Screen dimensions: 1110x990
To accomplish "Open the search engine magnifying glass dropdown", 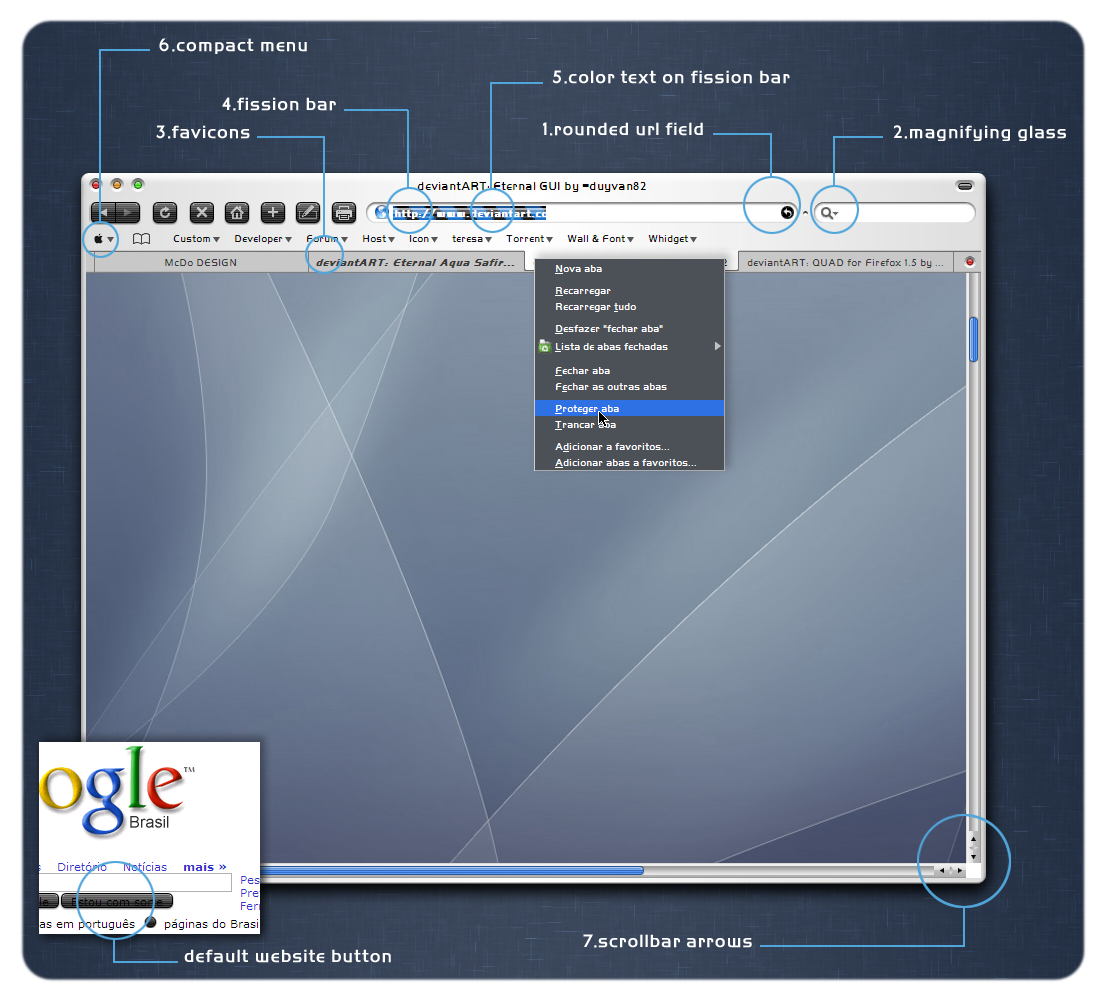I will point(828,213).
